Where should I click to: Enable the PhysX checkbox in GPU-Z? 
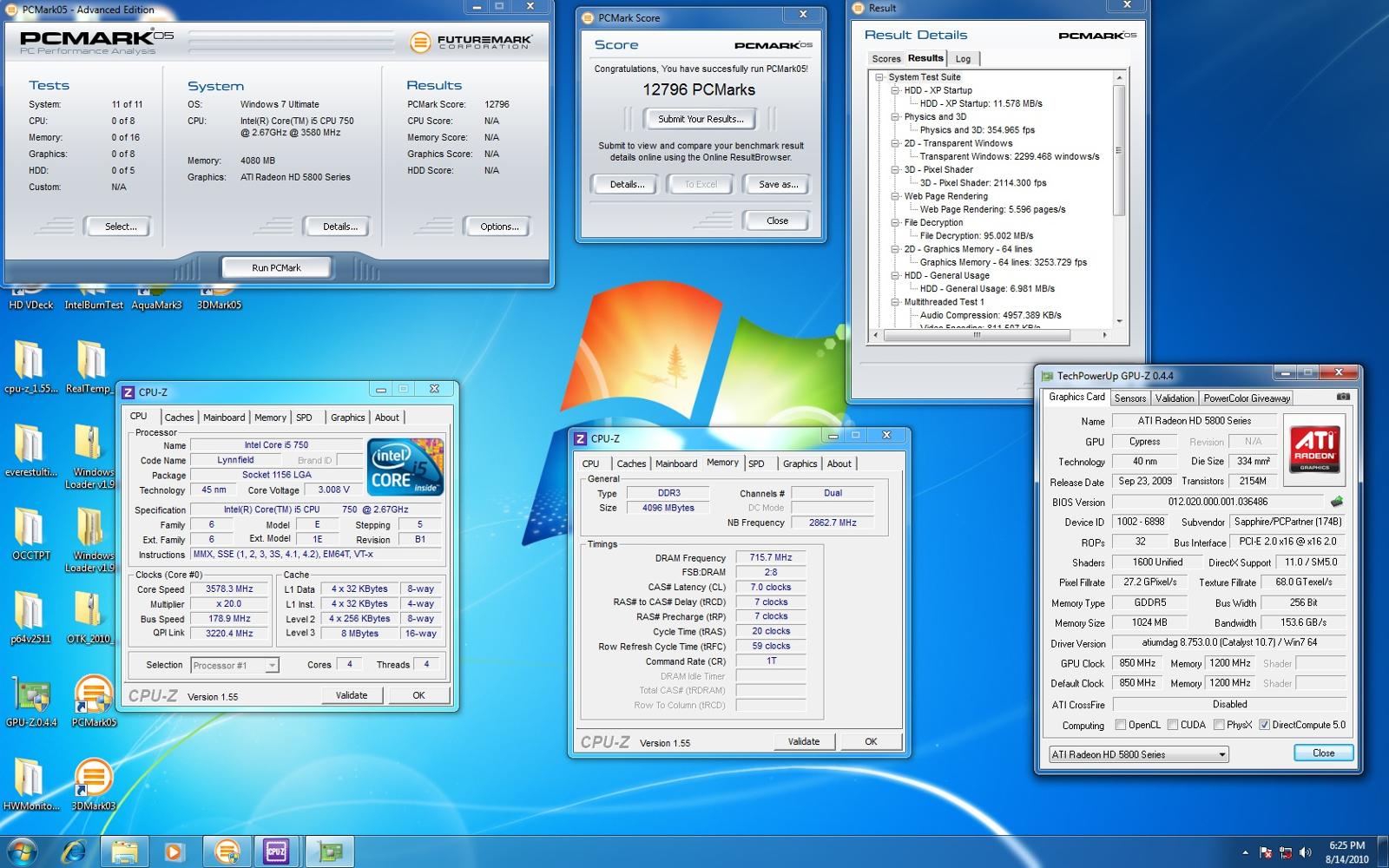click(1219, 725)
